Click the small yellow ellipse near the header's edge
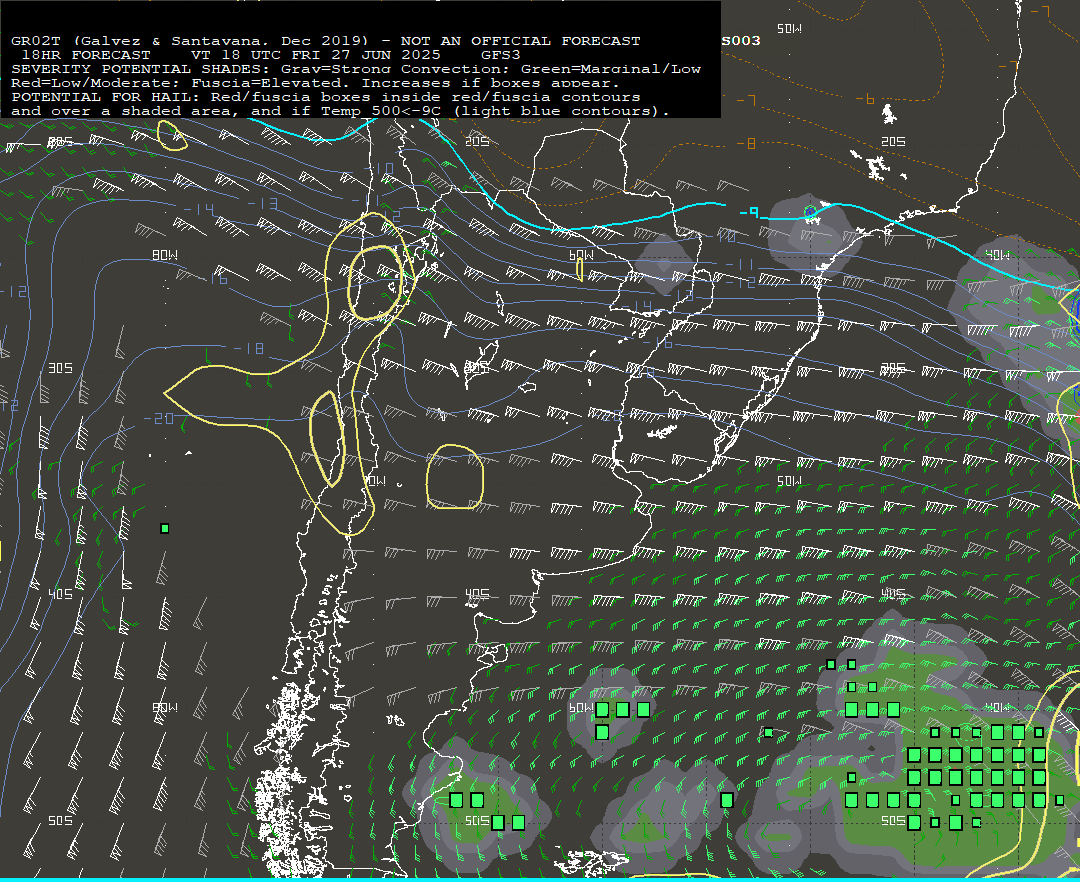Image resolution: width=1080 pixels, height=882 pixels. pyautogui.click(x=172, y=136)
